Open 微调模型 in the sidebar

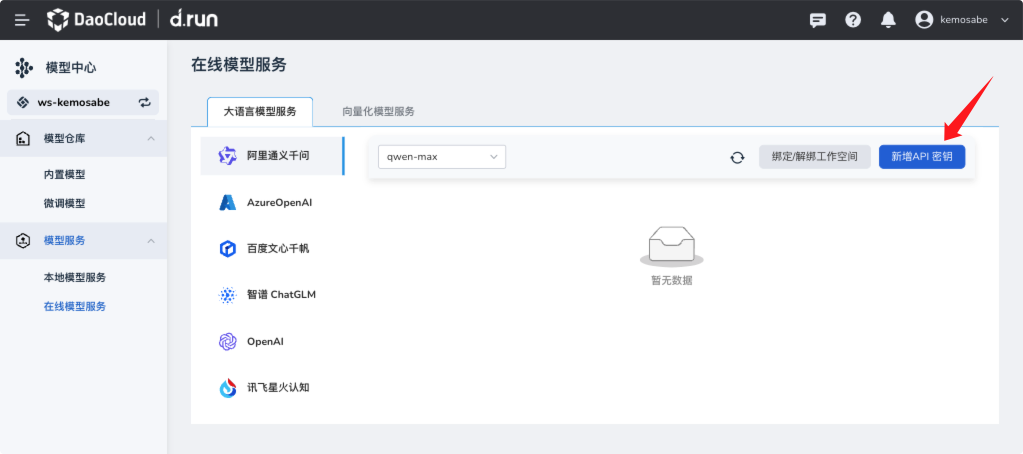(x=65, y=204)
